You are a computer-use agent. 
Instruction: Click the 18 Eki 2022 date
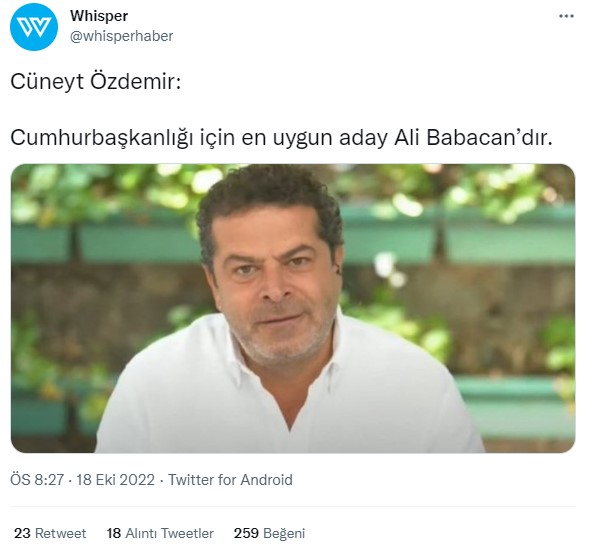click(115, 480)
